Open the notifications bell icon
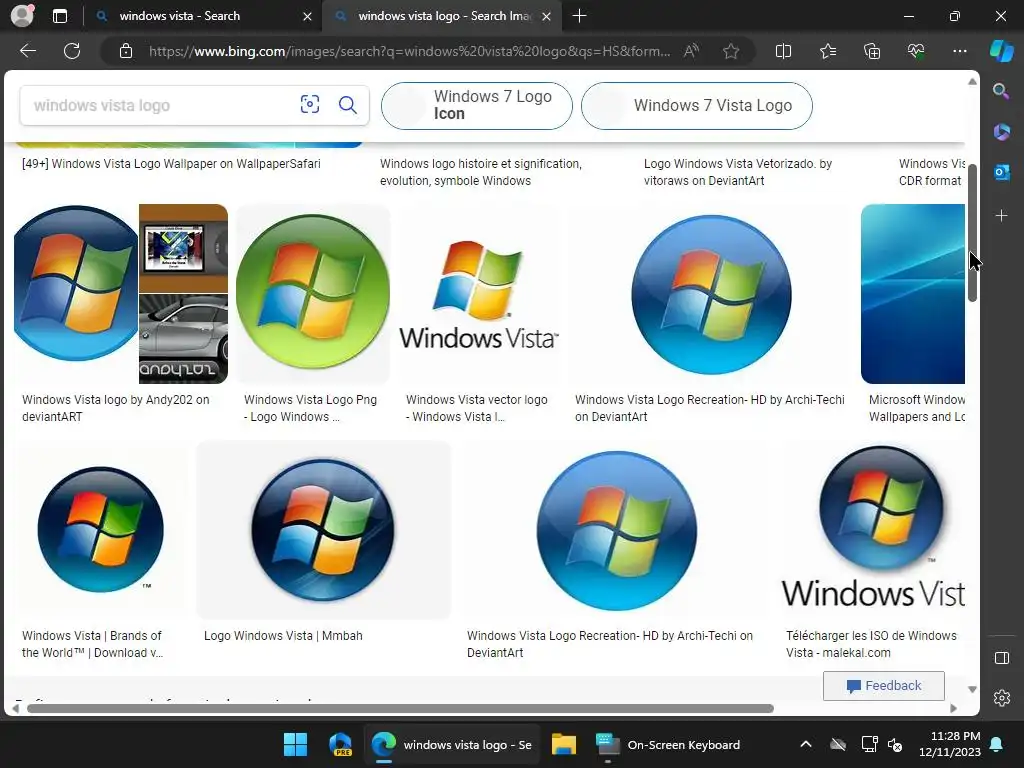 click(997, 744)
